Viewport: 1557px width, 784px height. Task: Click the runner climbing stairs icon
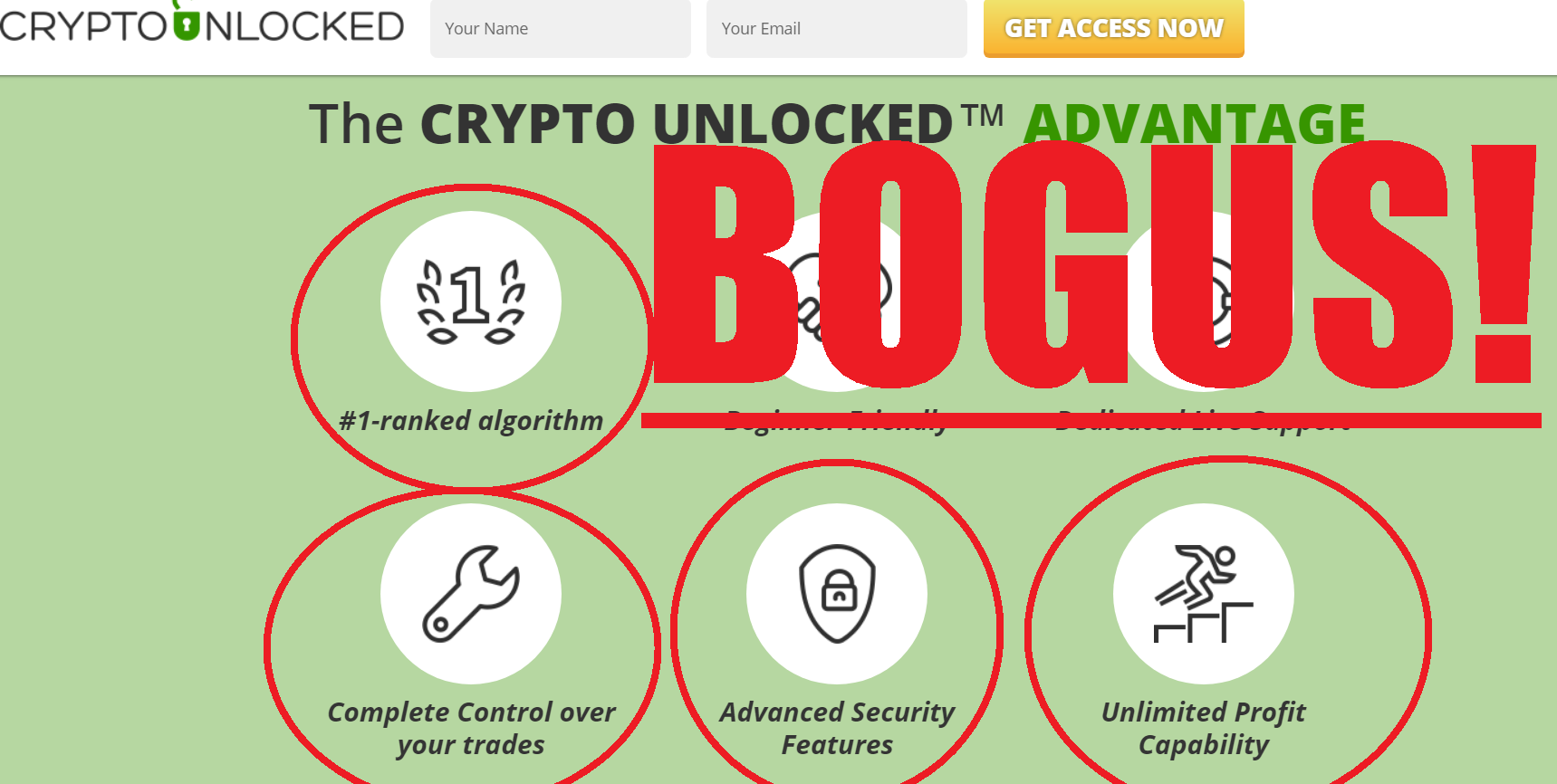pyautogui.click(x=1203, y=593)
